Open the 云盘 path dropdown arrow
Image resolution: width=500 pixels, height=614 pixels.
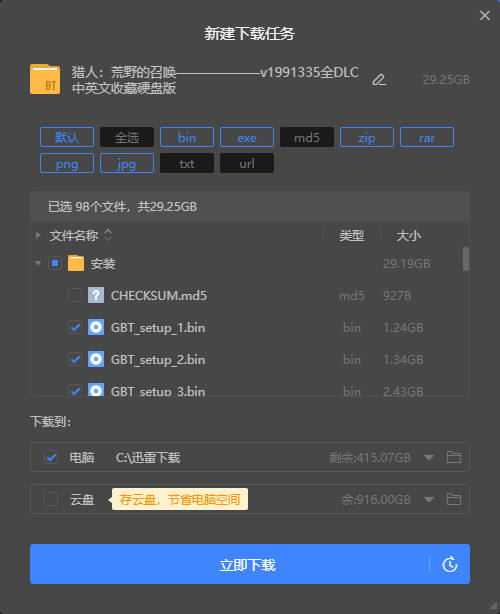pyautogui.click(x=429, y=500)
